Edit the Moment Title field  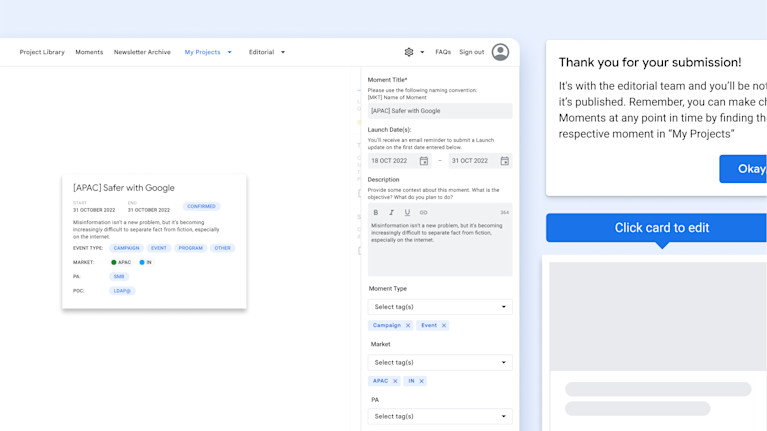(440, 111)
